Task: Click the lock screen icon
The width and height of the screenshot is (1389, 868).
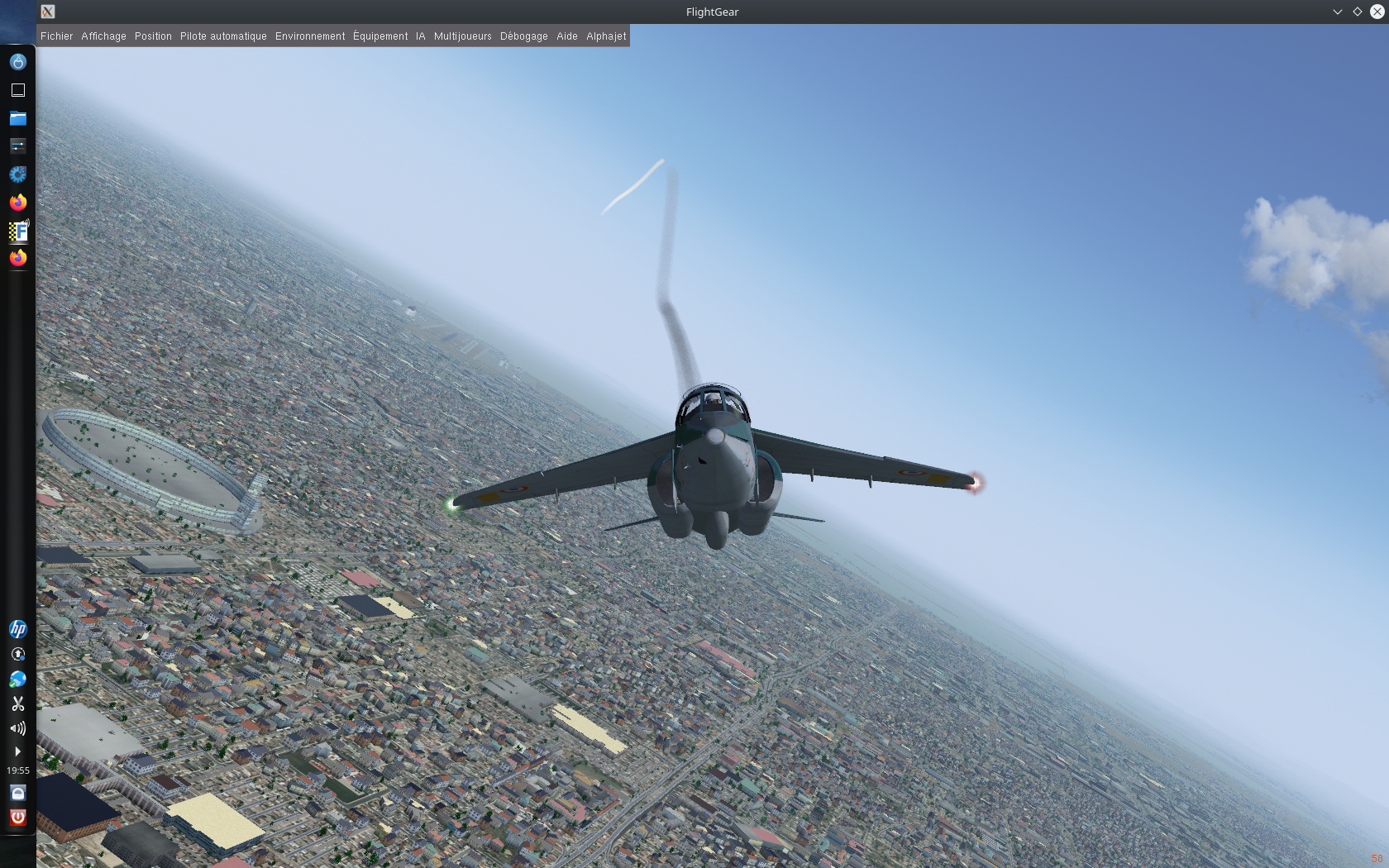Action: tap(17, 793)
